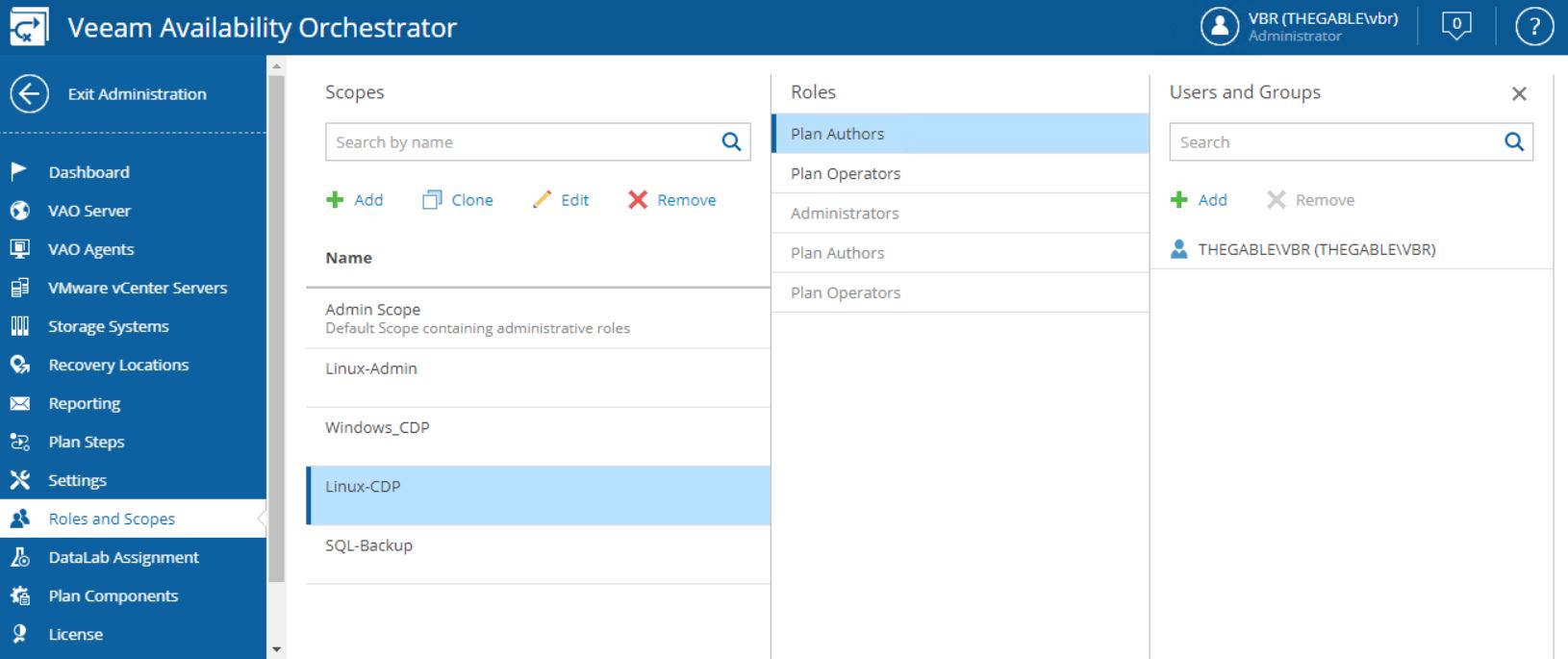Select the highlighted Plan Authors role
Viewport: 1568px width, 659px height.
click(960, 134)
